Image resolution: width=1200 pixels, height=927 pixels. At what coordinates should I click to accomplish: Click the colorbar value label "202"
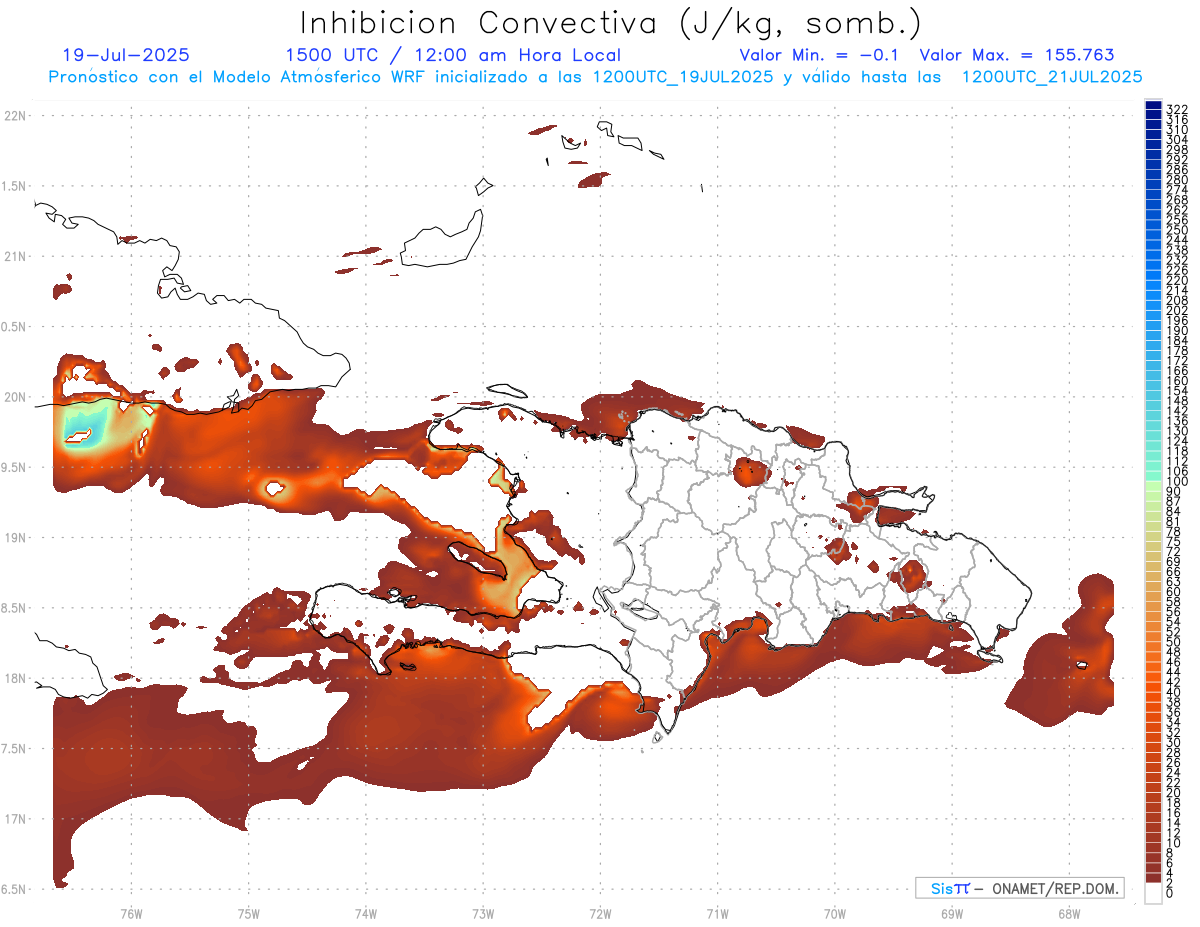pyautogui.click(x=1177, y=310)
